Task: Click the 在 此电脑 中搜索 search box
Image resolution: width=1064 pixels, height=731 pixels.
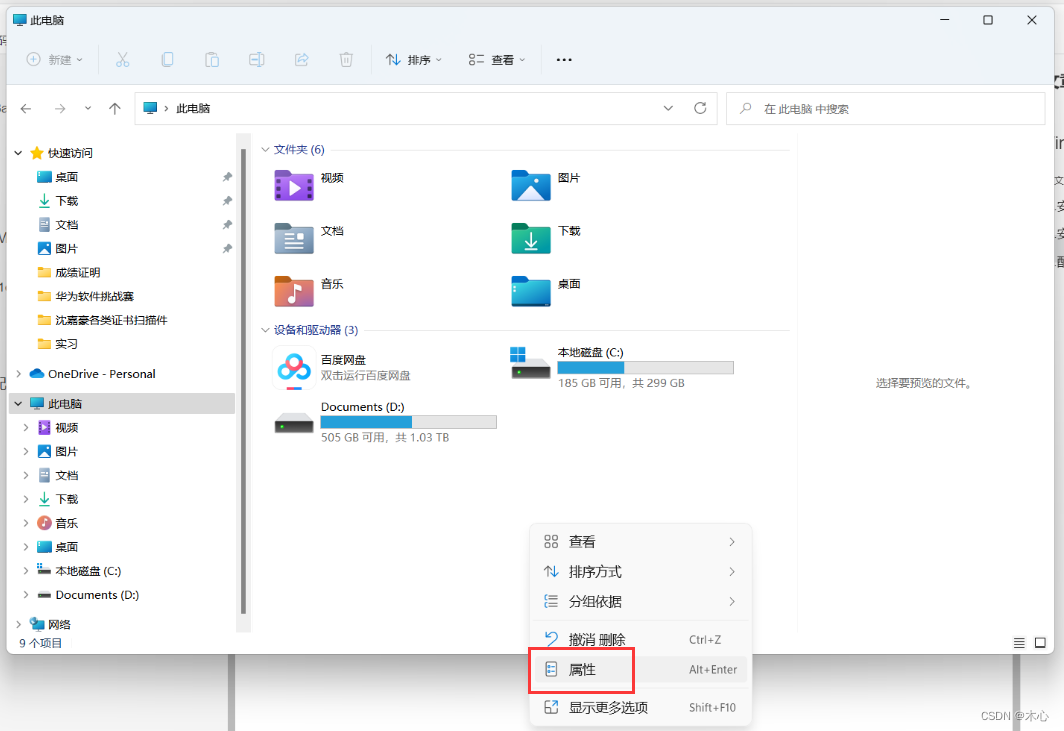Action: pos(886,109)
